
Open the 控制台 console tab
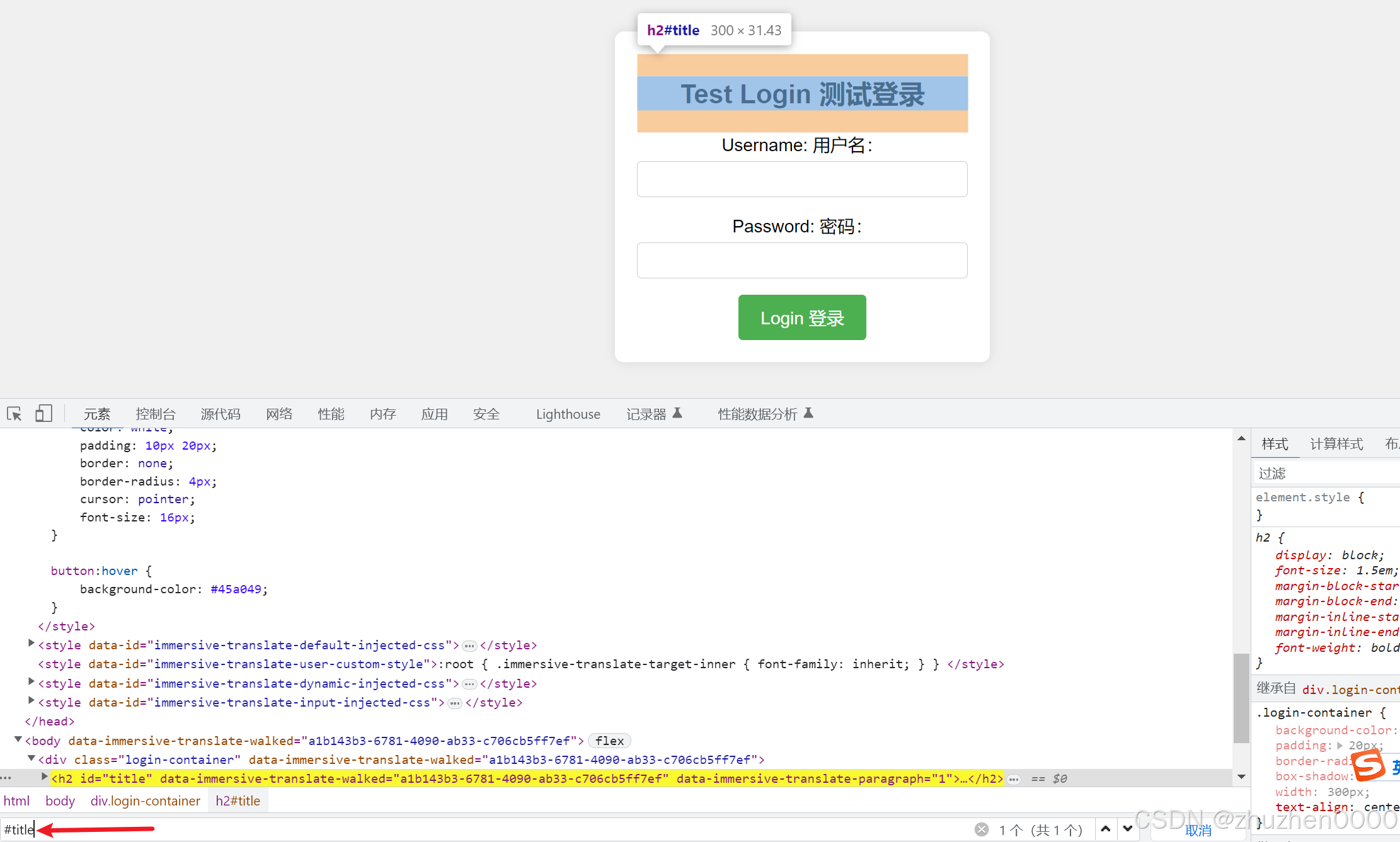pos(155,414)
